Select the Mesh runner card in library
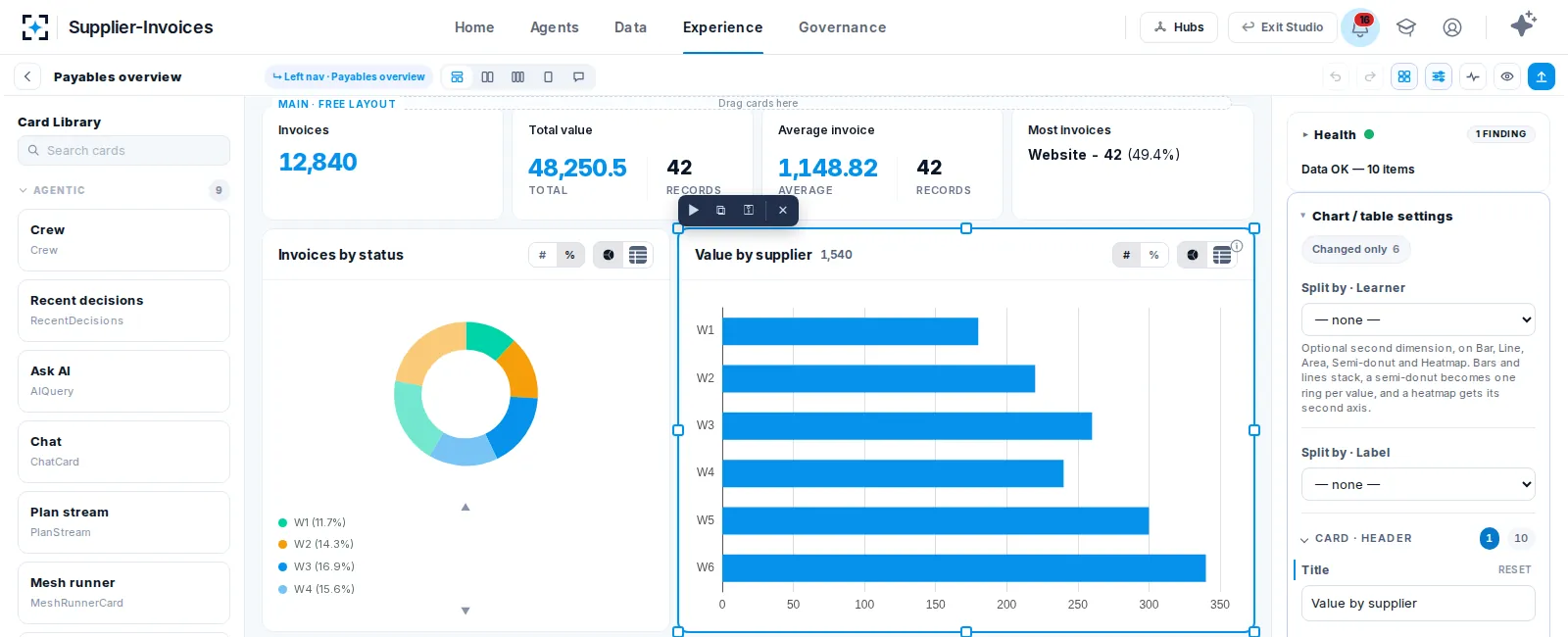1568x637 pixels. click(123, 593)
